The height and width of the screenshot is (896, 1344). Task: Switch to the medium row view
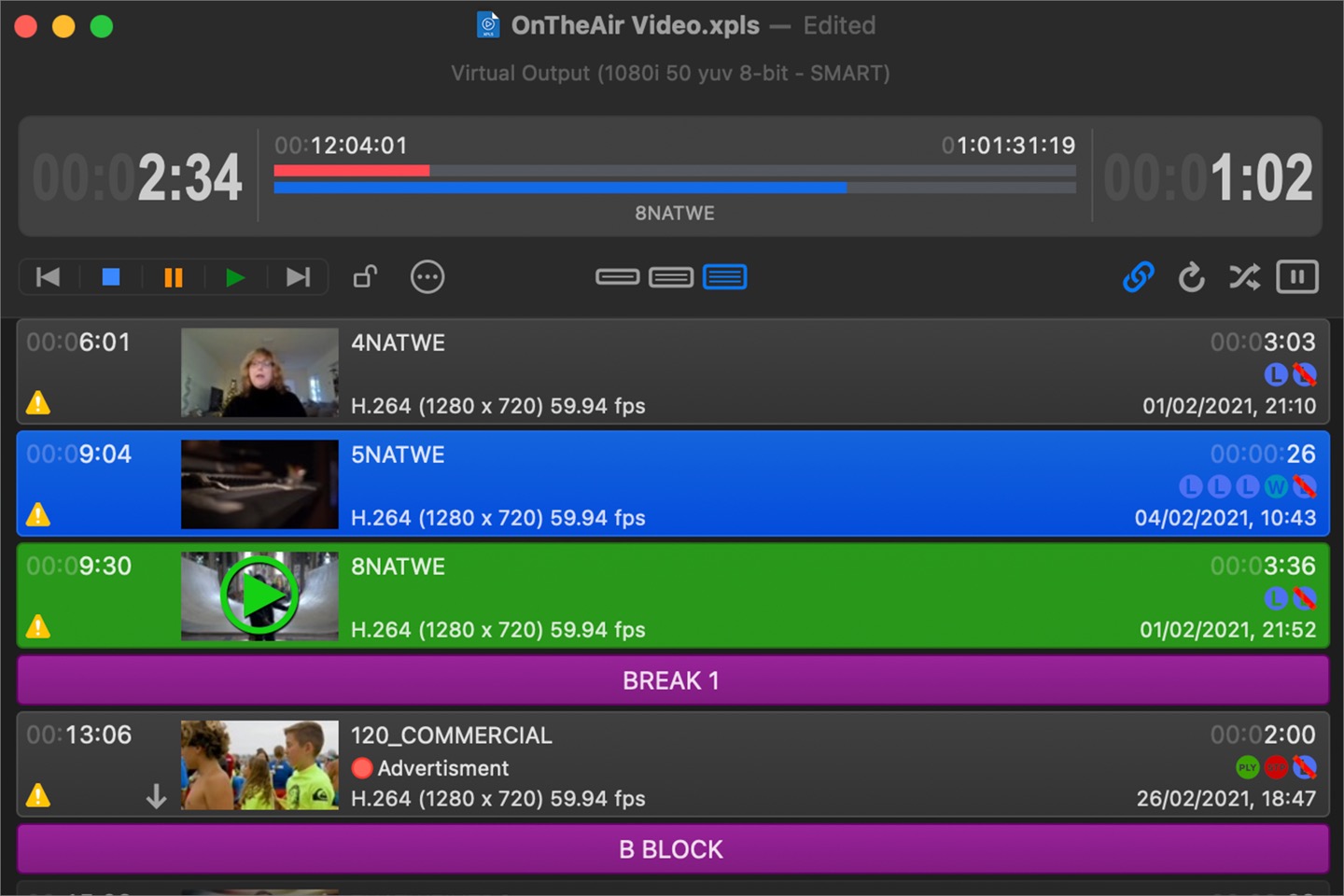[671, 277]
